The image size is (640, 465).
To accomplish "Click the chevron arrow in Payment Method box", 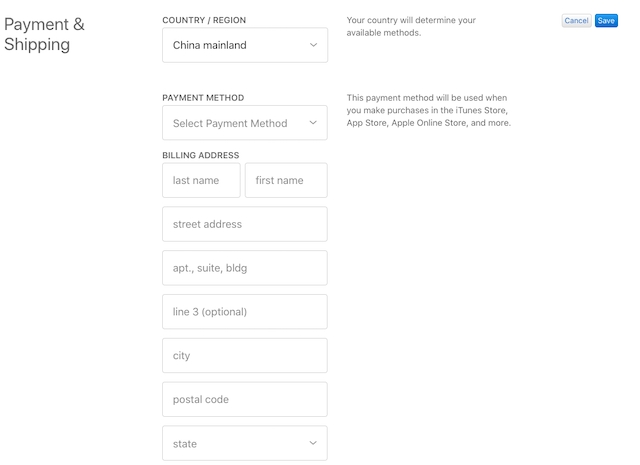I will coord(313,123).
